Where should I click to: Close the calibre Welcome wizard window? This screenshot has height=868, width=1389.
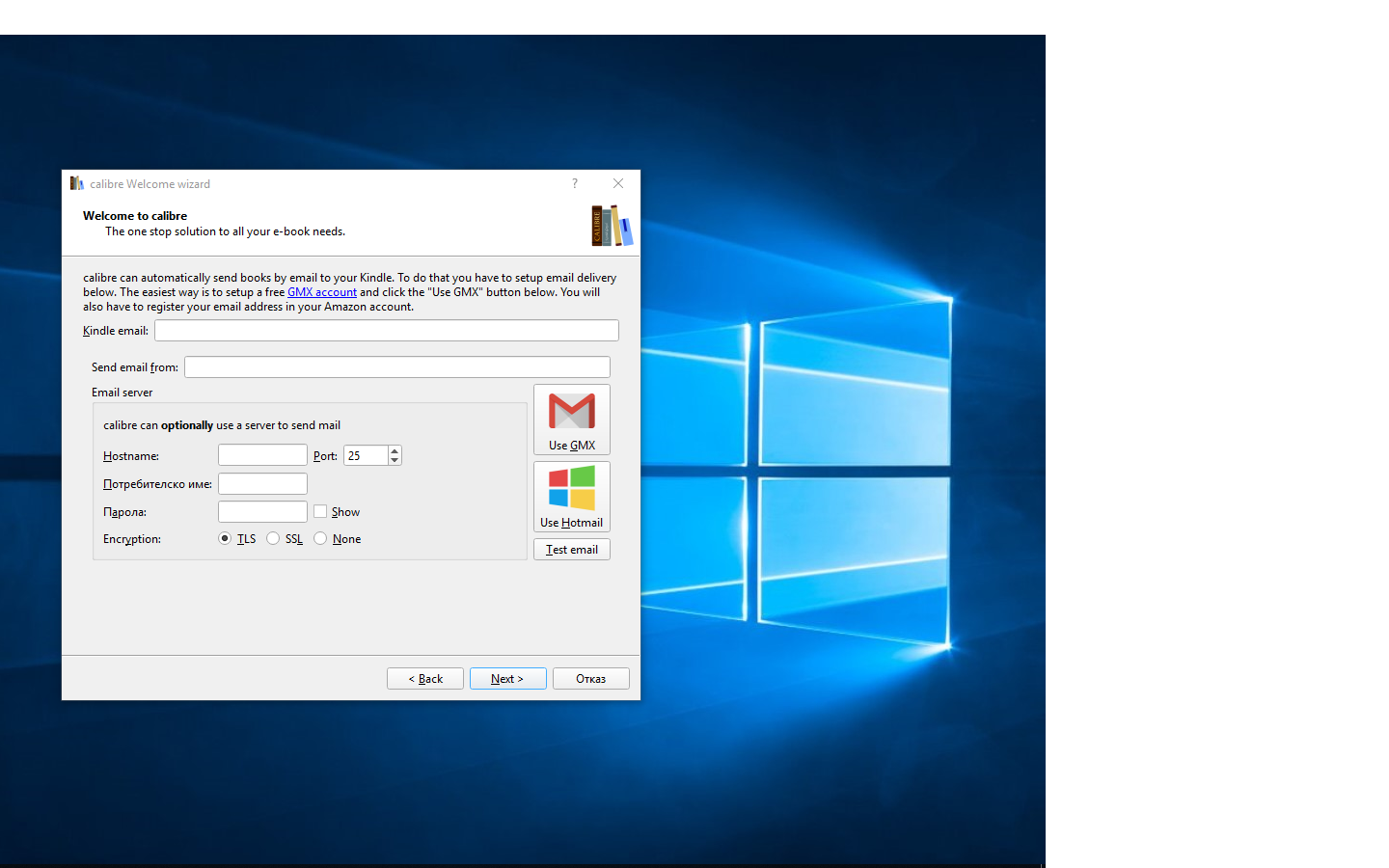(x=618, y=183)
